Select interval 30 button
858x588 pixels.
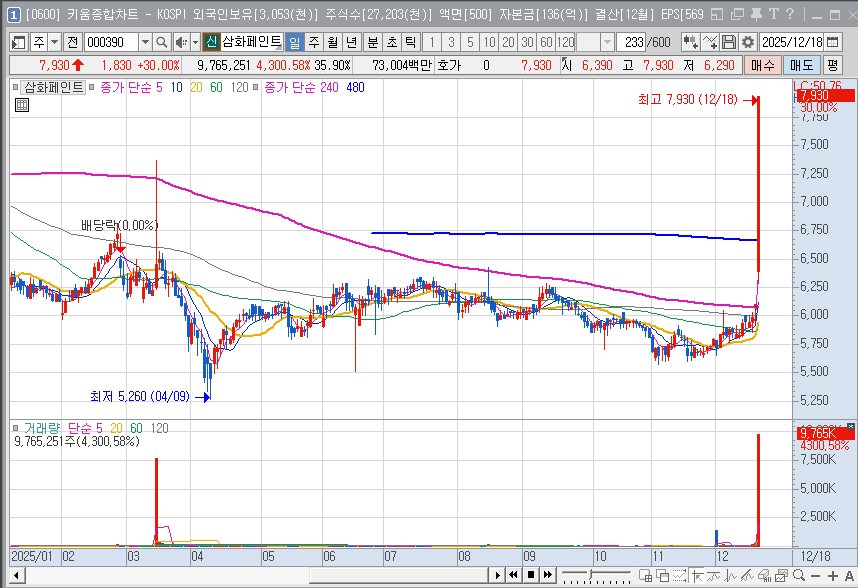tap(527, 42)
